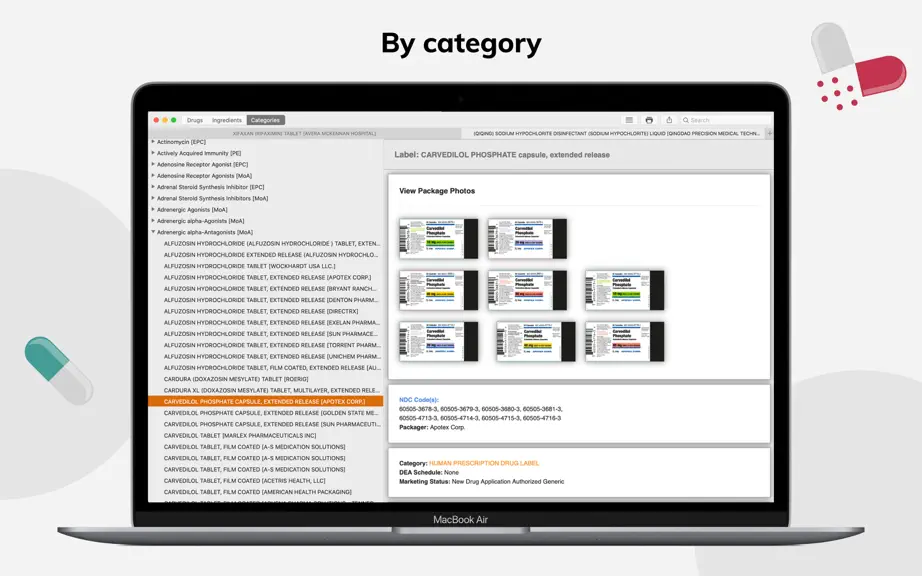Expand the Adrenergic Agonists [MoA] category
Screen dimensions: 922x576
pyautogui.click(x=153, y=209)
